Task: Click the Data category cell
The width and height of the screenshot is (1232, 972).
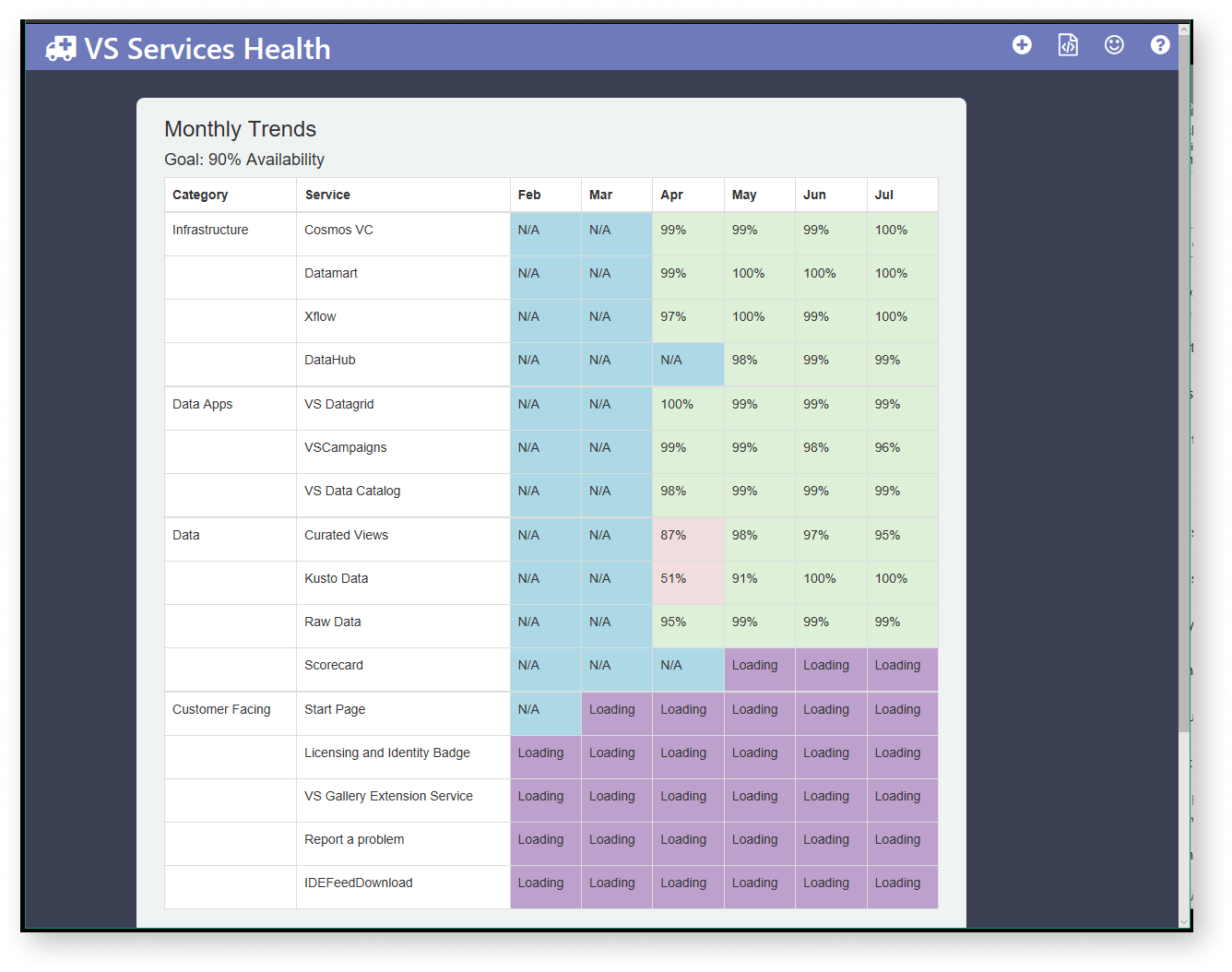Action: pos(231,539)
